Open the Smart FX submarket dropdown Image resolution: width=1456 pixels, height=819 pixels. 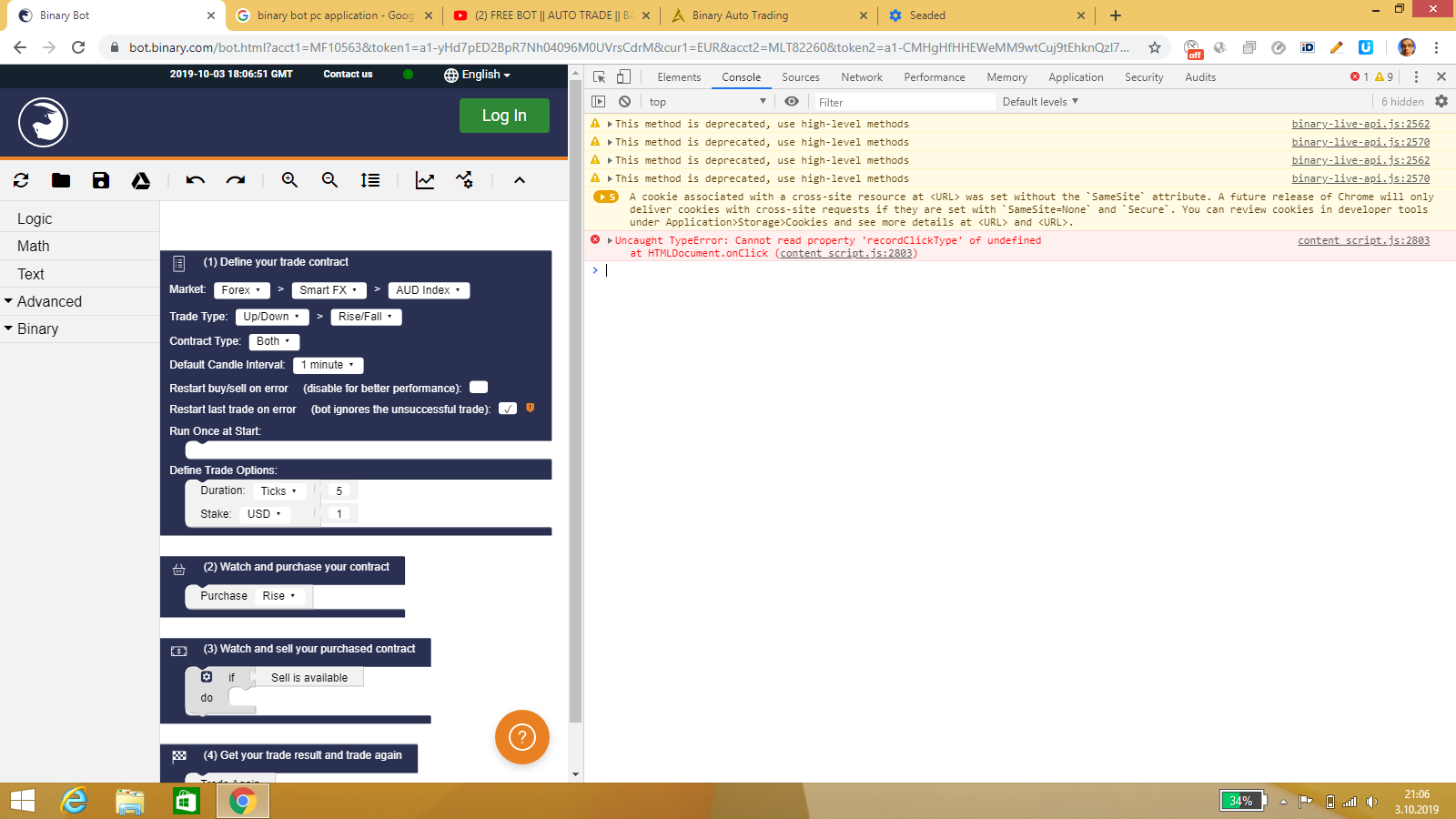click(329, 290)
